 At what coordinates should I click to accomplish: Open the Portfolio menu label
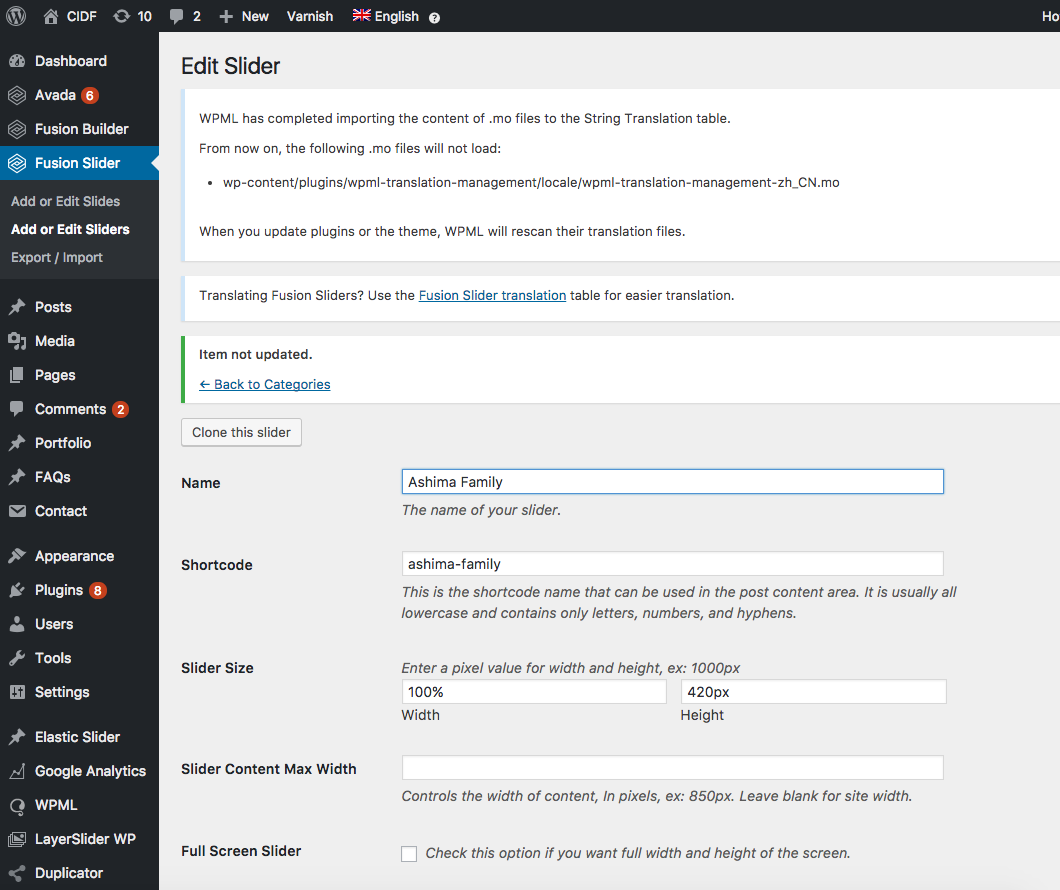pos(63,443)
